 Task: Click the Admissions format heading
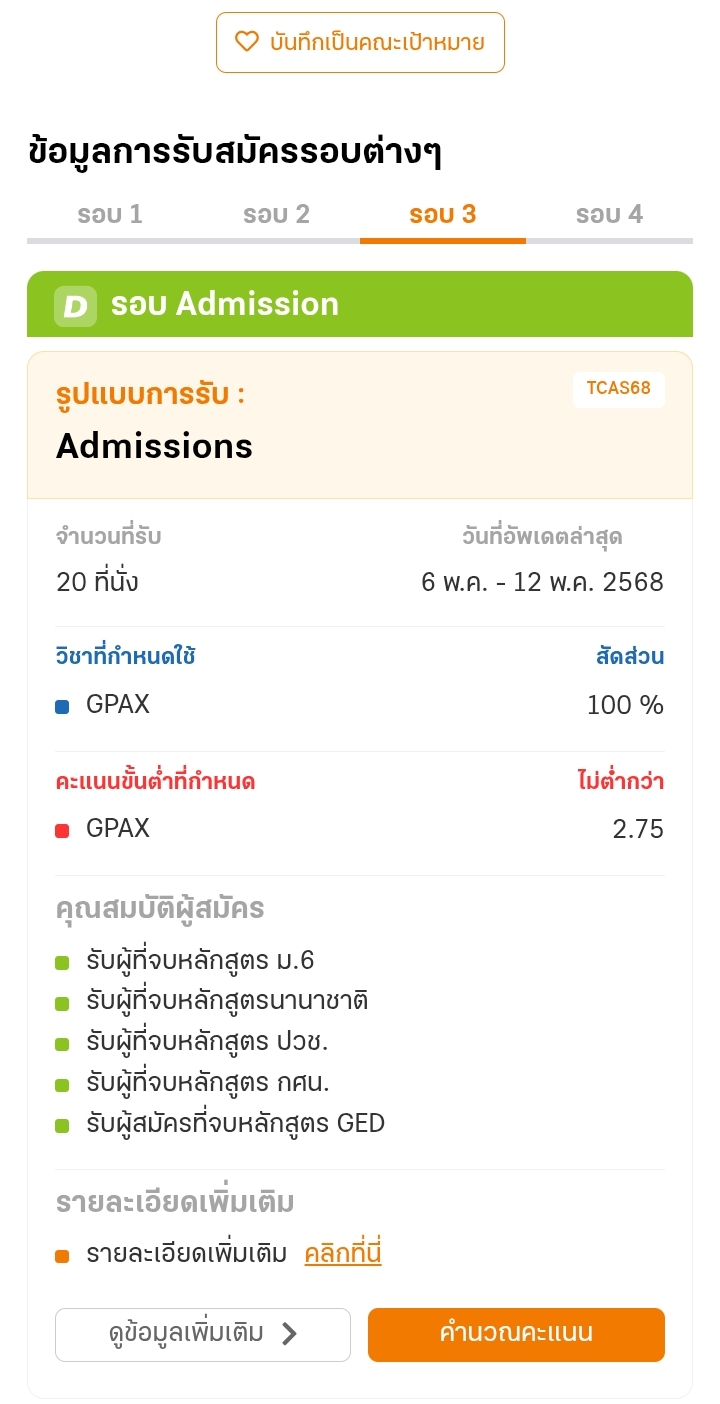click(154, 446)
